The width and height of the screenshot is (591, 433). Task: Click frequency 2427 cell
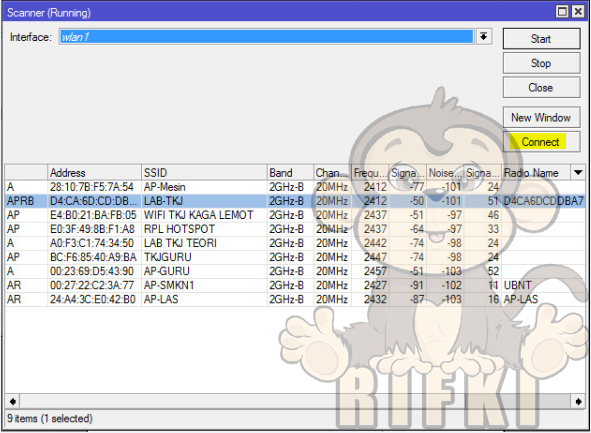pyautogui.click(x=370, y=285)
